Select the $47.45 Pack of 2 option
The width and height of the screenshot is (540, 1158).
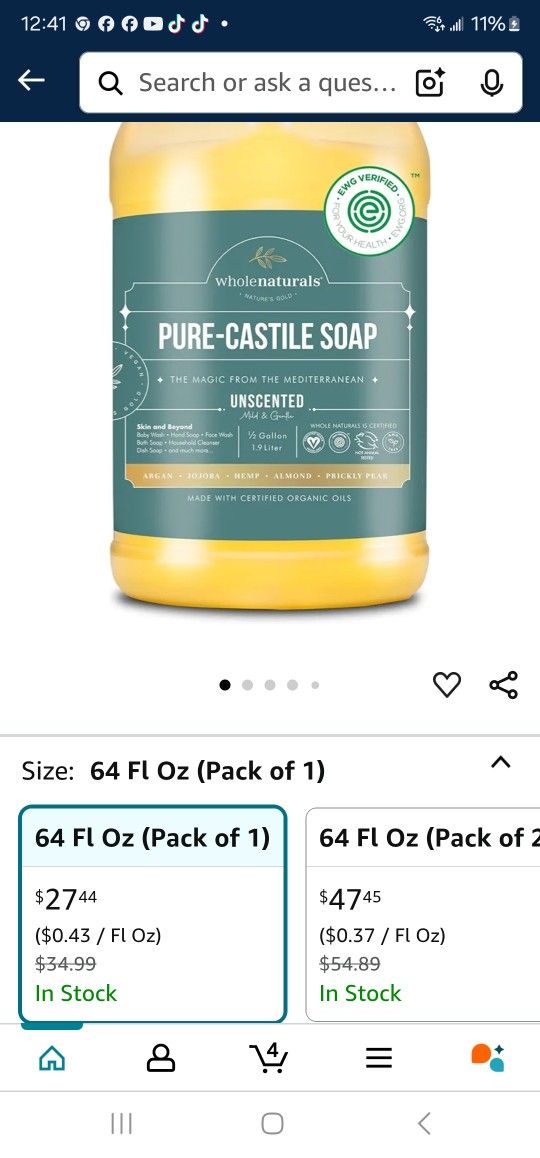(x=423, y=914)
